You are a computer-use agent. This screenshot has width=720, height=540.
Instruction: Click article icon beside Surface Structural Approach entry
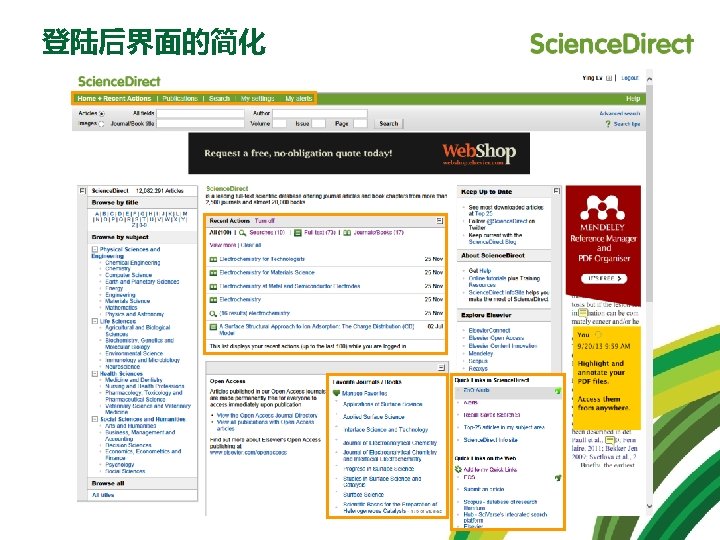tap(213, 327)
